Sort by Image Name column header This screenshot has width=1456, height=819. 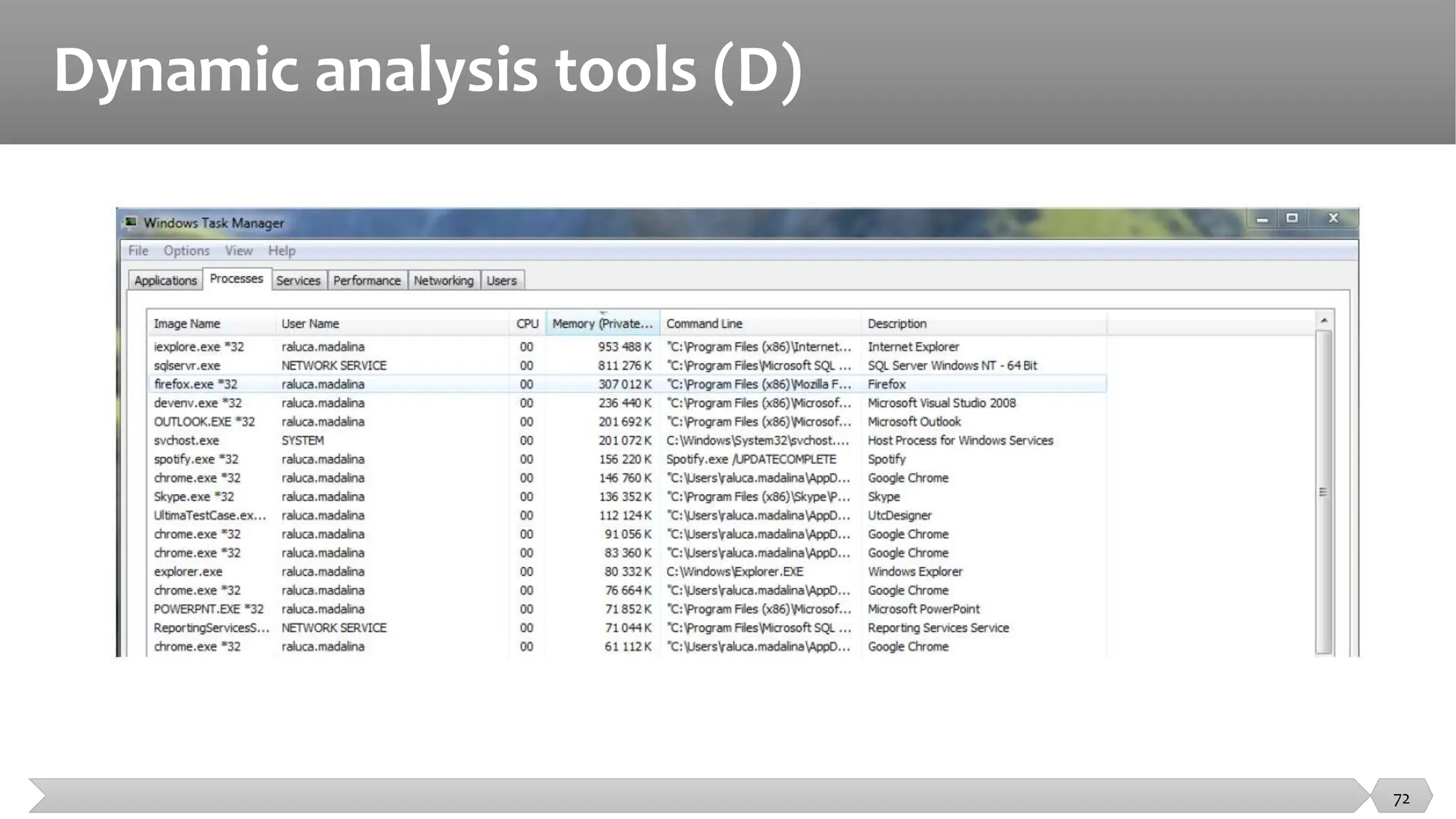pyautogui.click(x=211, y=323)
